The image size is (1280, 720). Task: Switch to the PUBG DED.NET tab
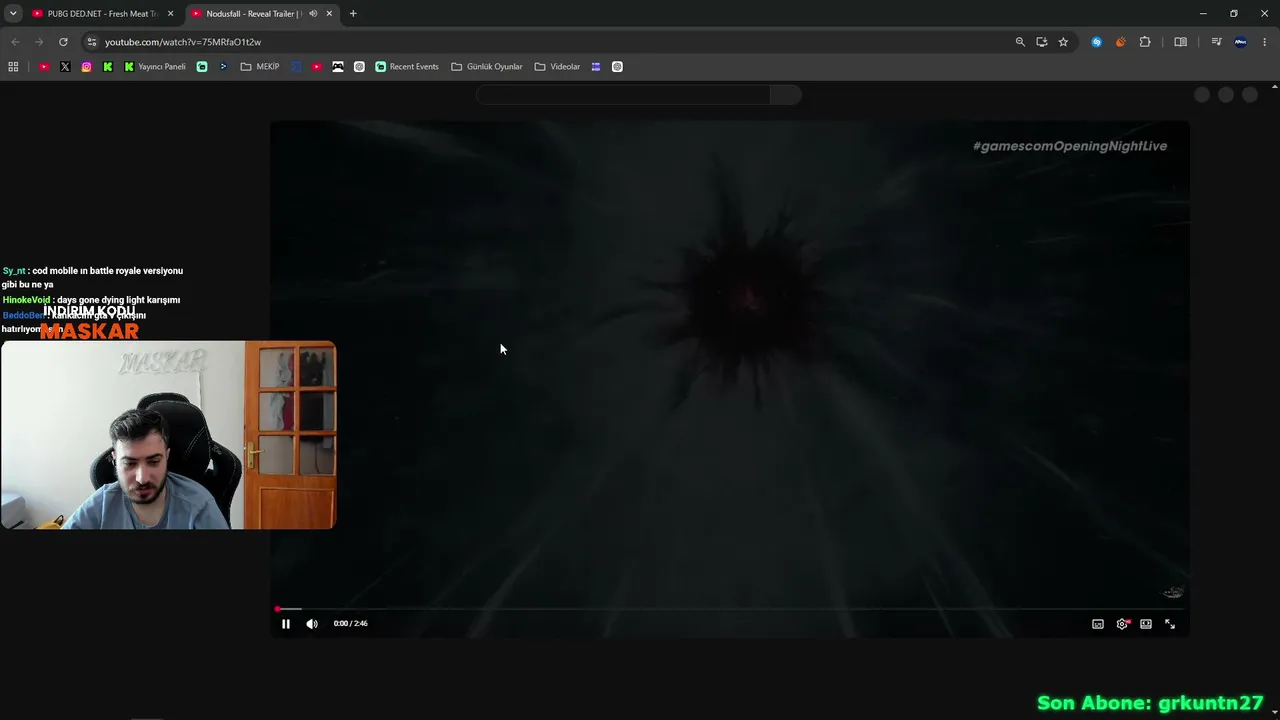coord(102,14)
